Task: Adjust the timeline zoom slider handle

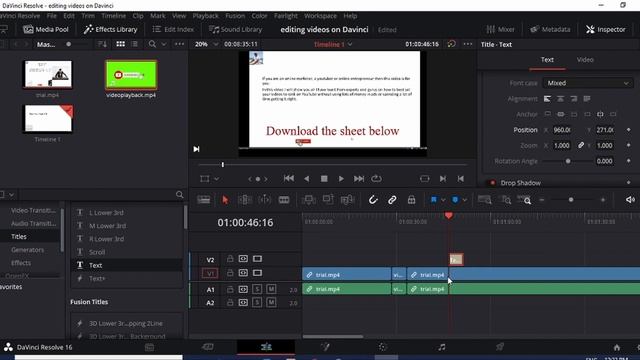Action: [x=571, y=200]
